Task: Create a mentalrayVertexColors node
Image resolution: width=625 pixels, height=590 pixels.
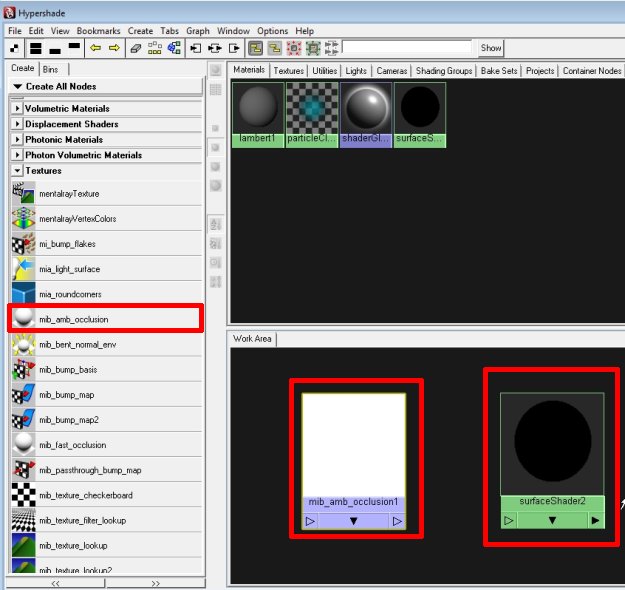Action: tap(106, 219)
